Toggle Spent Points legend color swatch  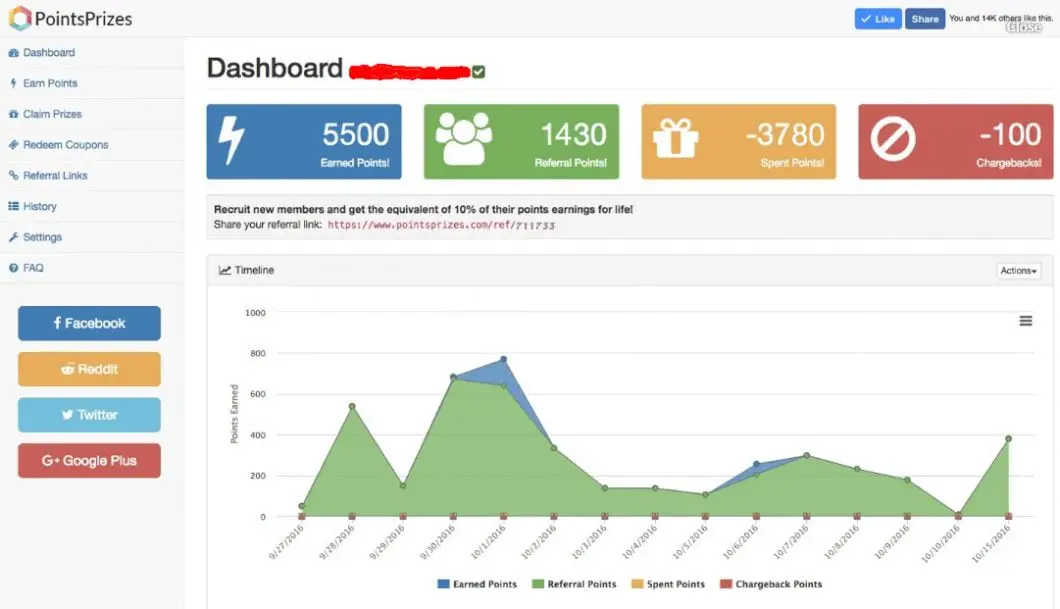(637, 584)
